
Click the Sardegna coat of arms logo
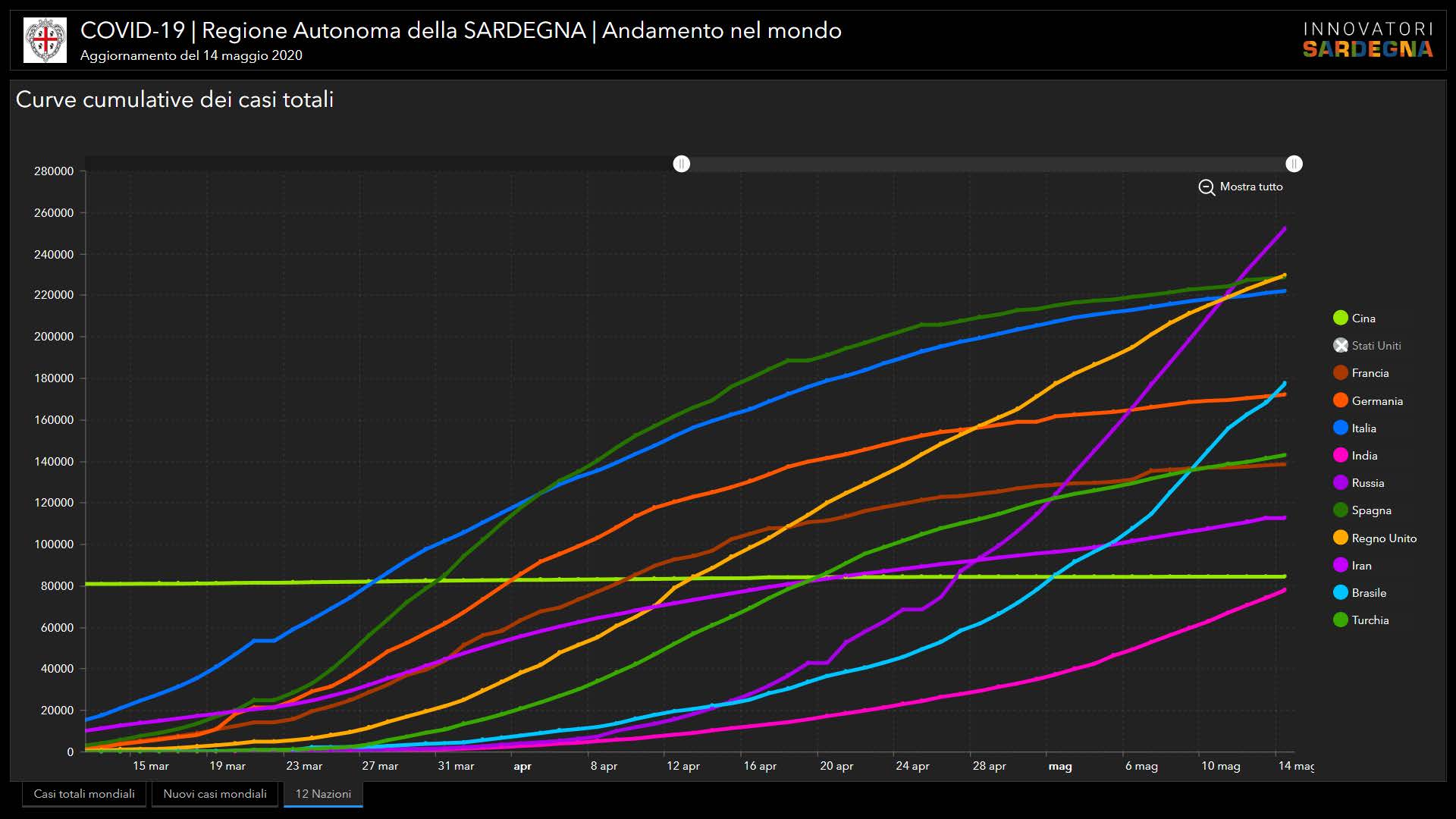coord(45,40)
